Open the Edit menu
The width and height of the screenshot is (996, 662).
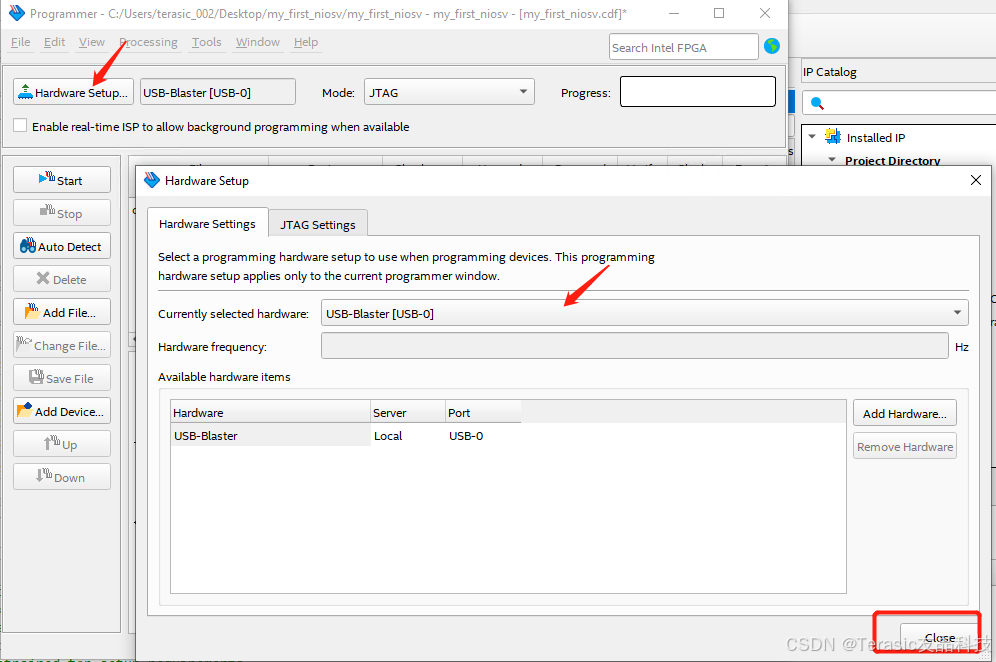(54, 42)
